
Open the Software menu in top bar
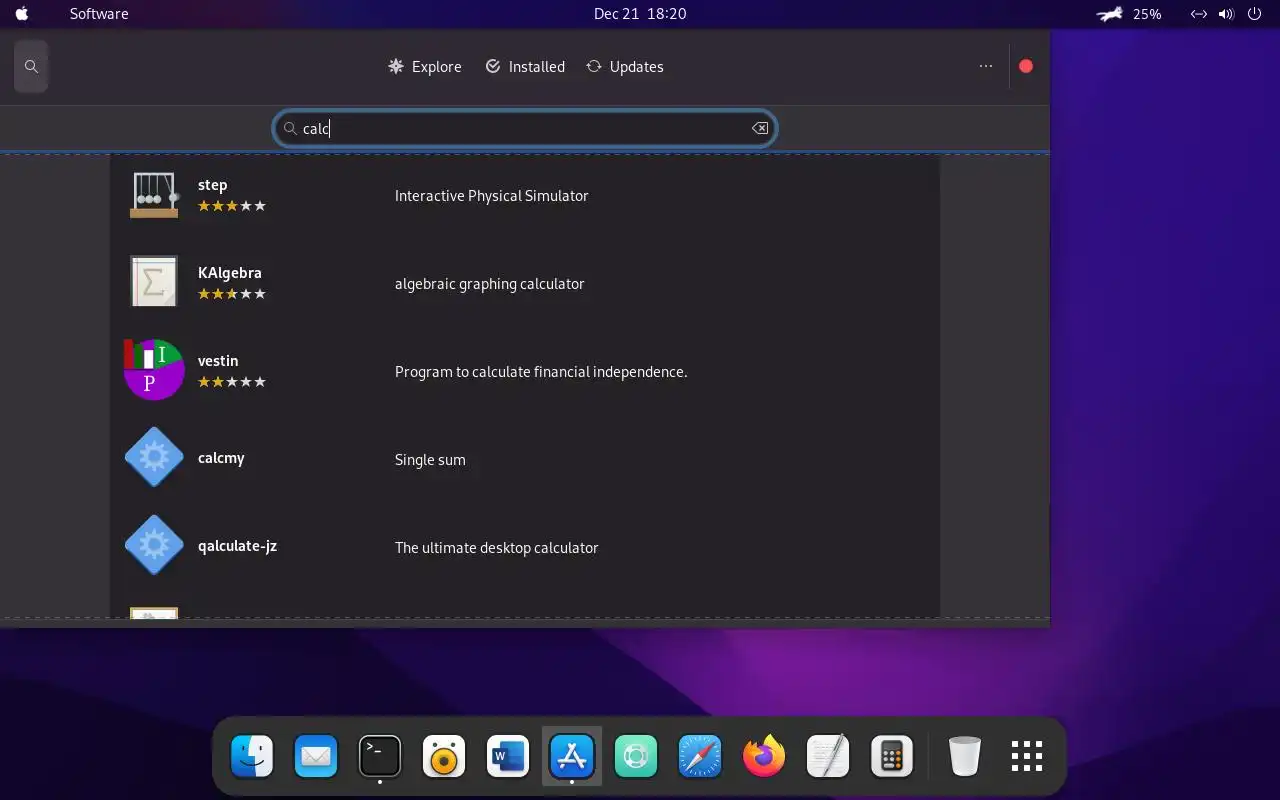pos(99,14)
